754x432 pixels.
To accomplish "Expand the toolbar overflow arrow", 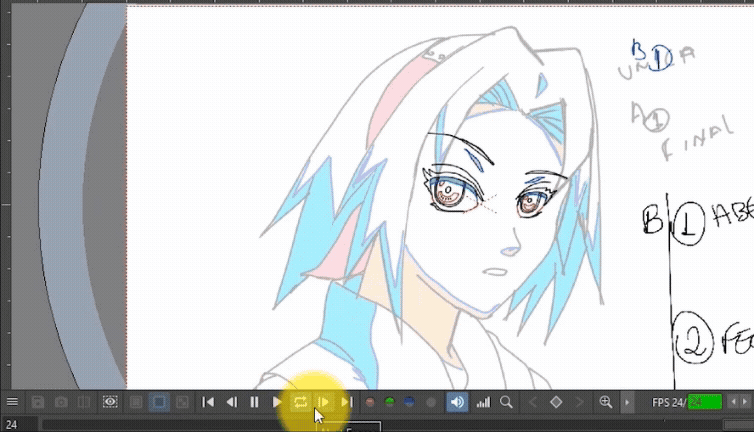I will pos(627,402).
